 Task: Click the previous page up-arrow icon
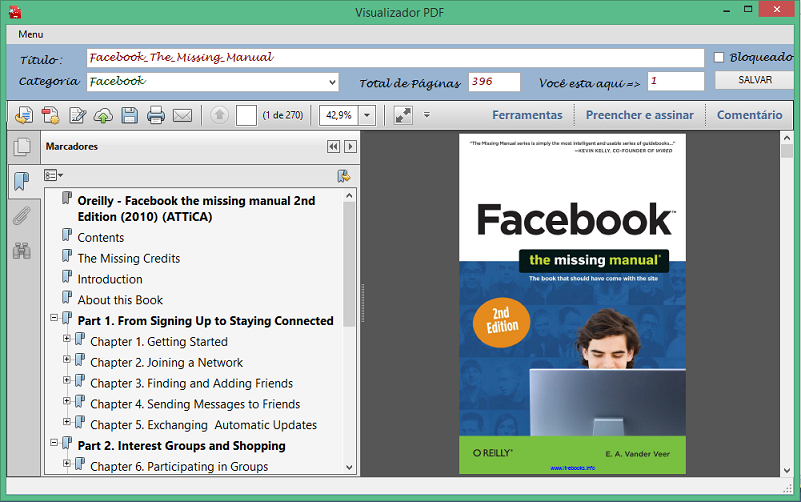coord(219,115)
